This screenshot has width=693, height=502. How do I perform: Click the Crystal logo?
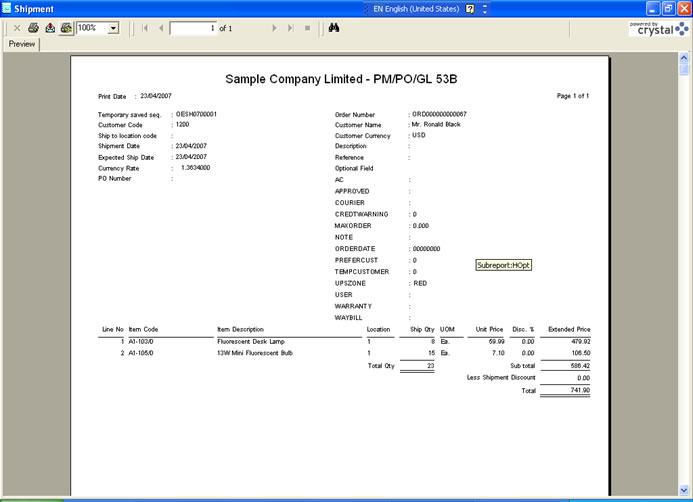point(659,29)
